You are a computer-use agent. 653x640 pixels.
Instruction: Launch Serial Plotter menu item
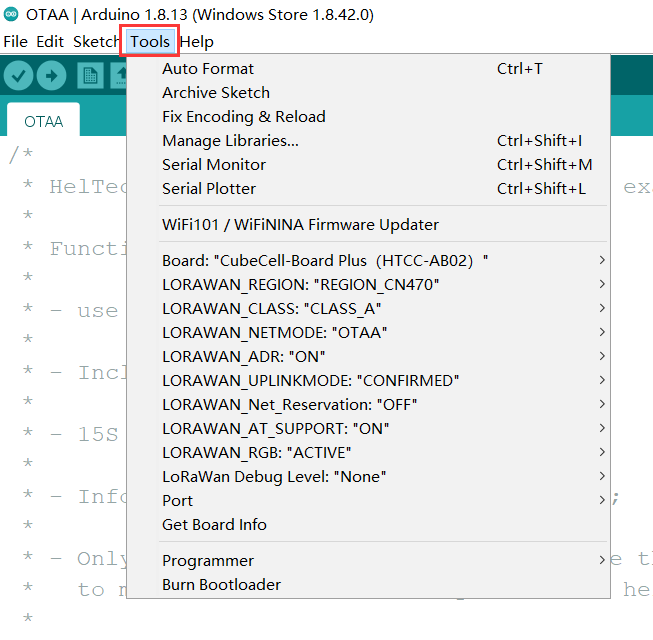click(209, 188)
